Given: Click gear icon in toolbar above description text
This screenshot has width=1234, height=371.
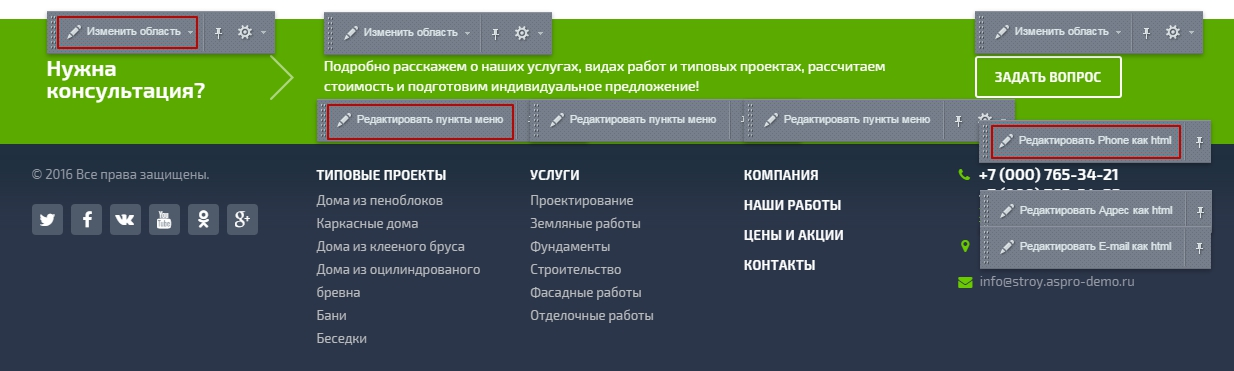Looking at the screenshot, I should pyautogui.click(x=521, y=32).
